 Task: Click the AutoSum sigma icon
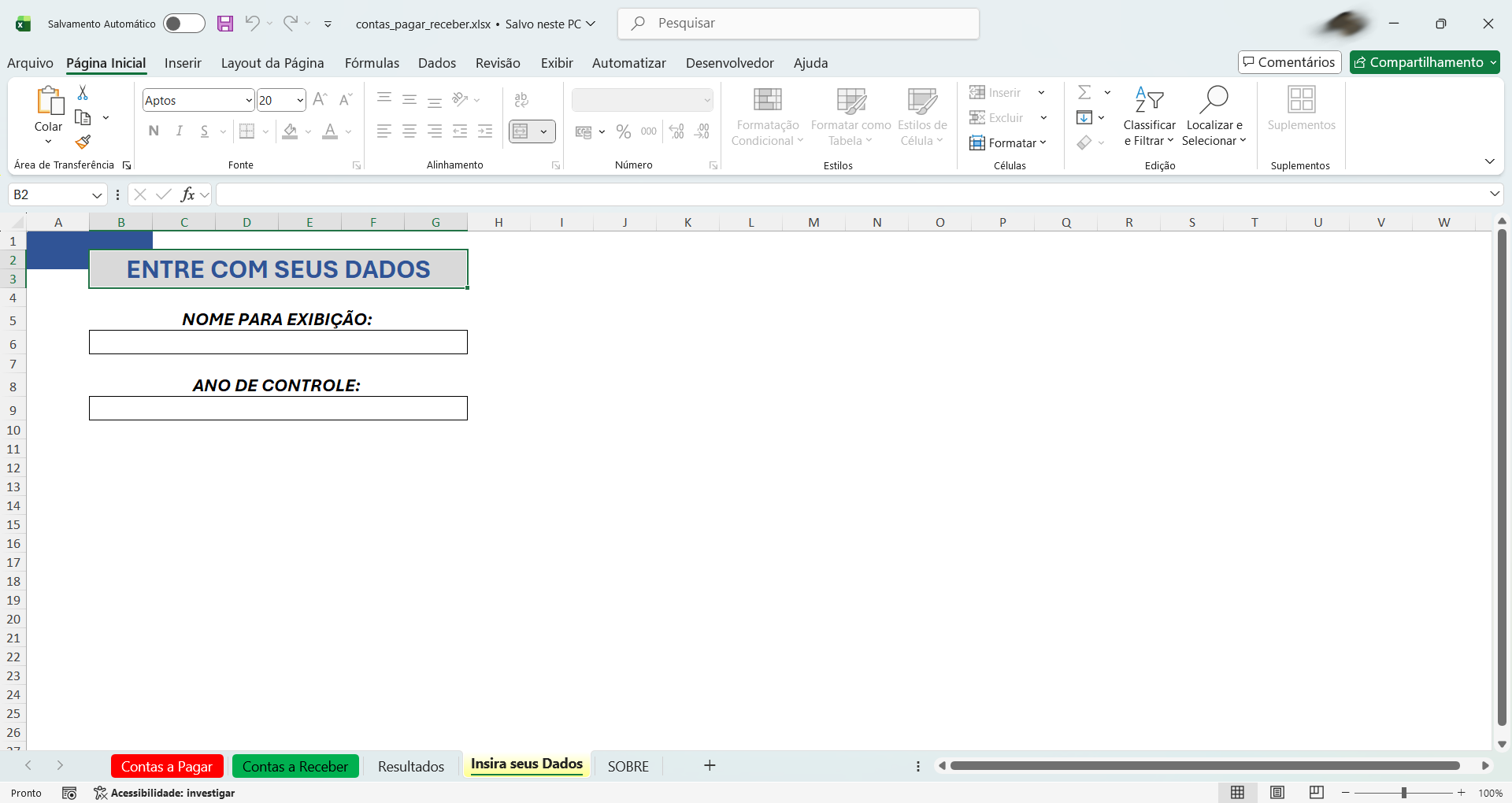click(1084, 93)
